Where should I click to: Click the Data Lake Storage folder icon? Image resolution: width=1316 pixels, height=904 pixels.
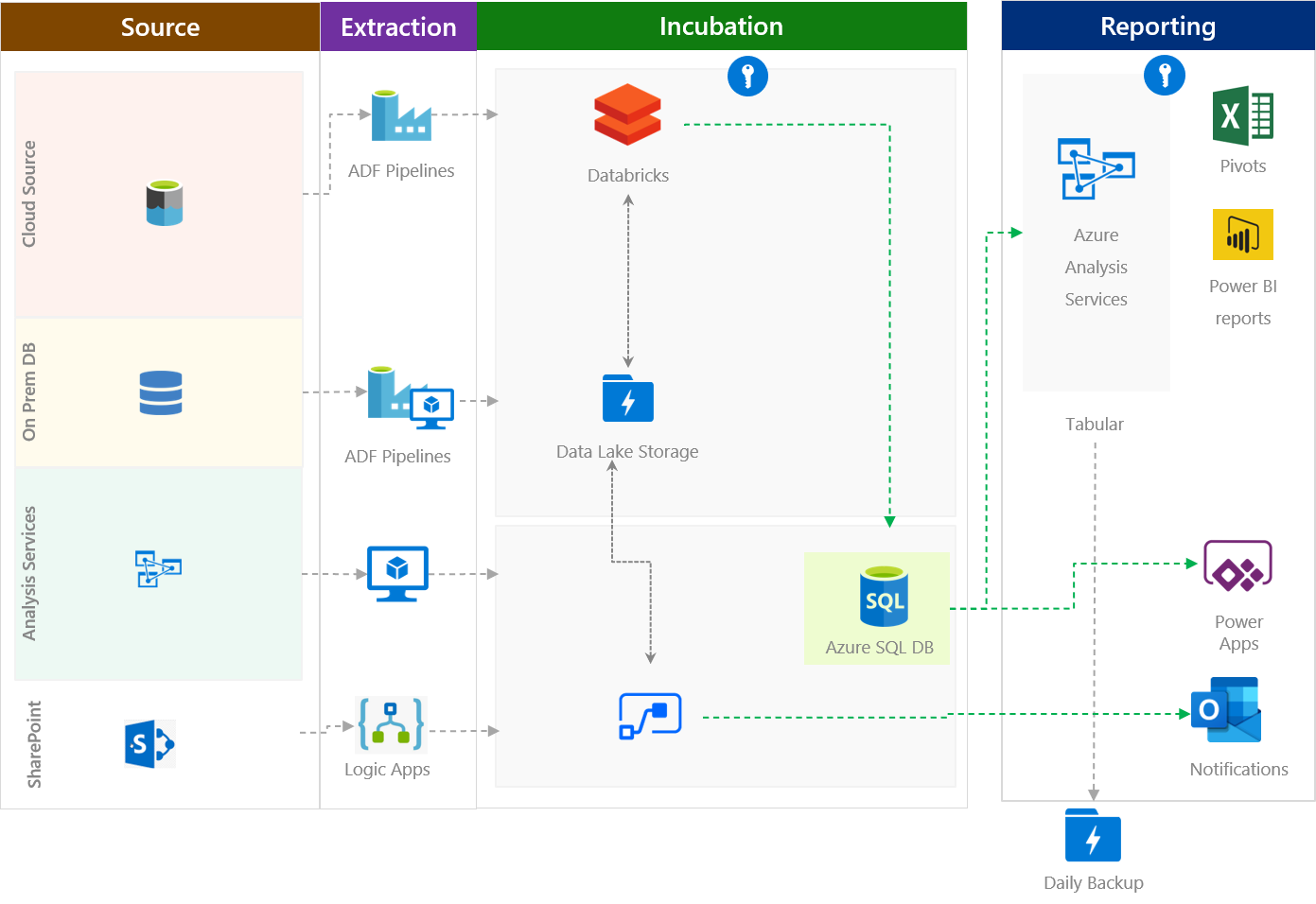[628, 398]
